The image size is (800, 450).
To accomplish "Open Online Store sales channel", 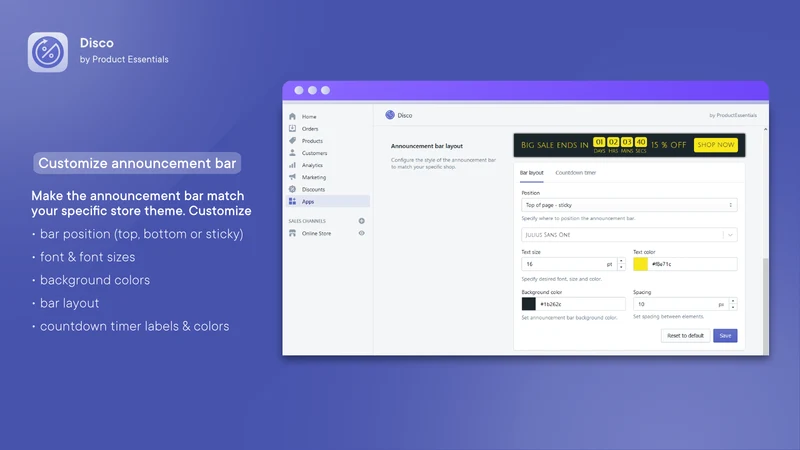I will (x=316, y=233).
